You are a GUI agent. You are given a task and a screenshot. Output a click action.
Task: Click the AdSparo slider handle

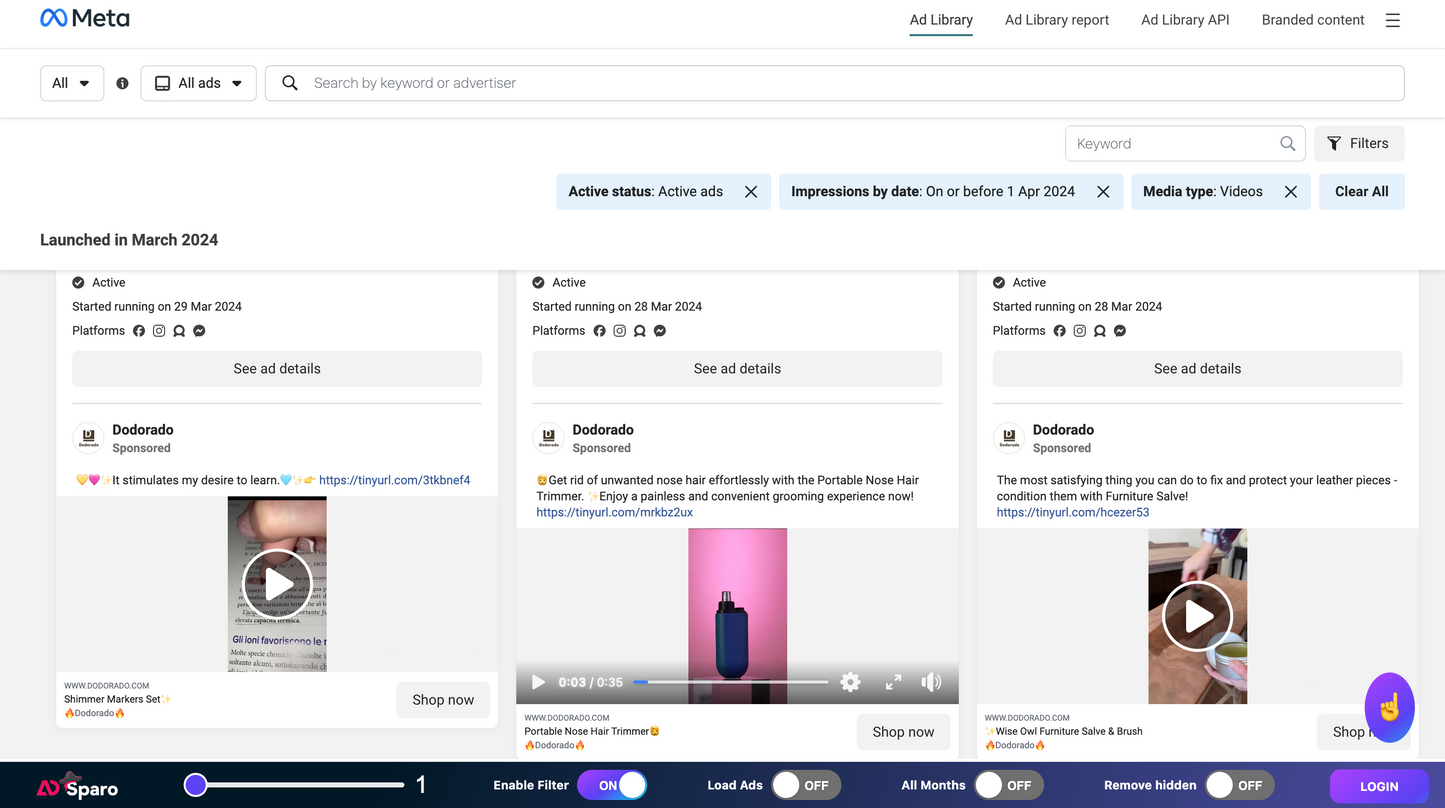click(196, 785)
